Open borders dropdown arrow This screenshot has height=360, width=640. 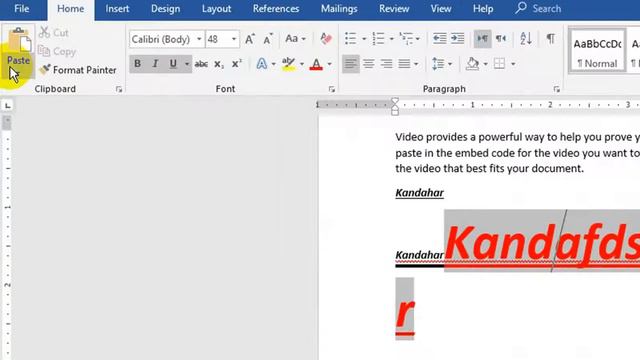(513, 64)
